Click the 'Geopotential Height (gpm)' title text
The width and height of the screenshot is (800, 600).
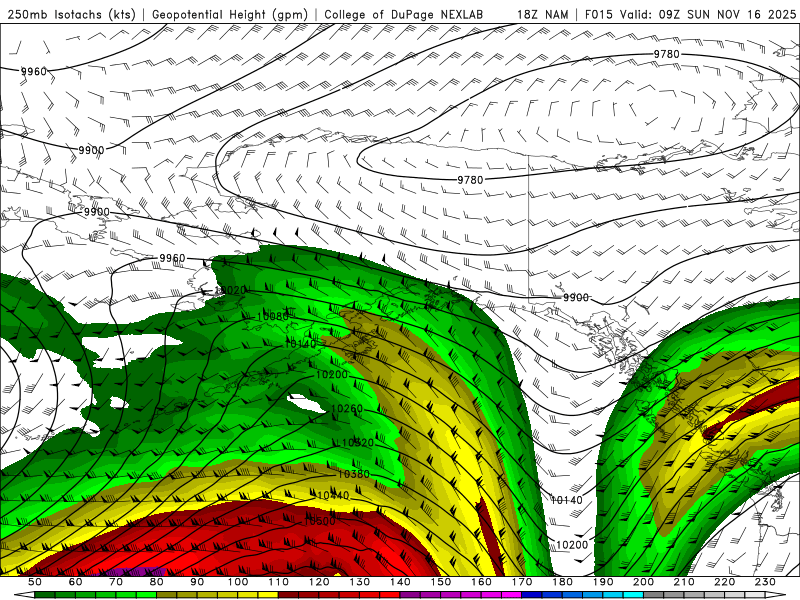tap(230, 14)
